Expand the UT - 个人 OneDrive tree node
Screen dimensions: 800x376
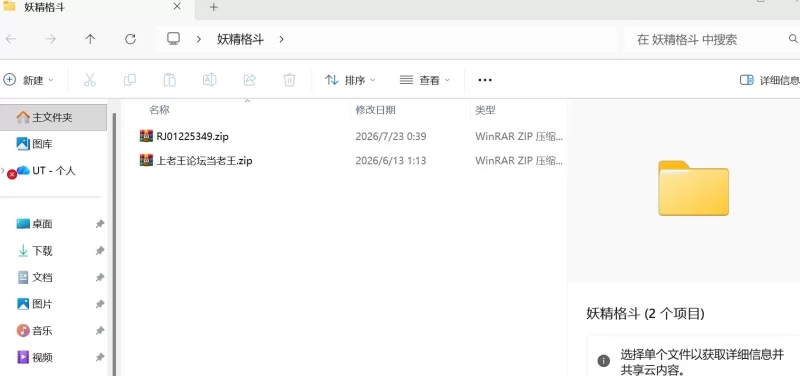click(3, 170)
